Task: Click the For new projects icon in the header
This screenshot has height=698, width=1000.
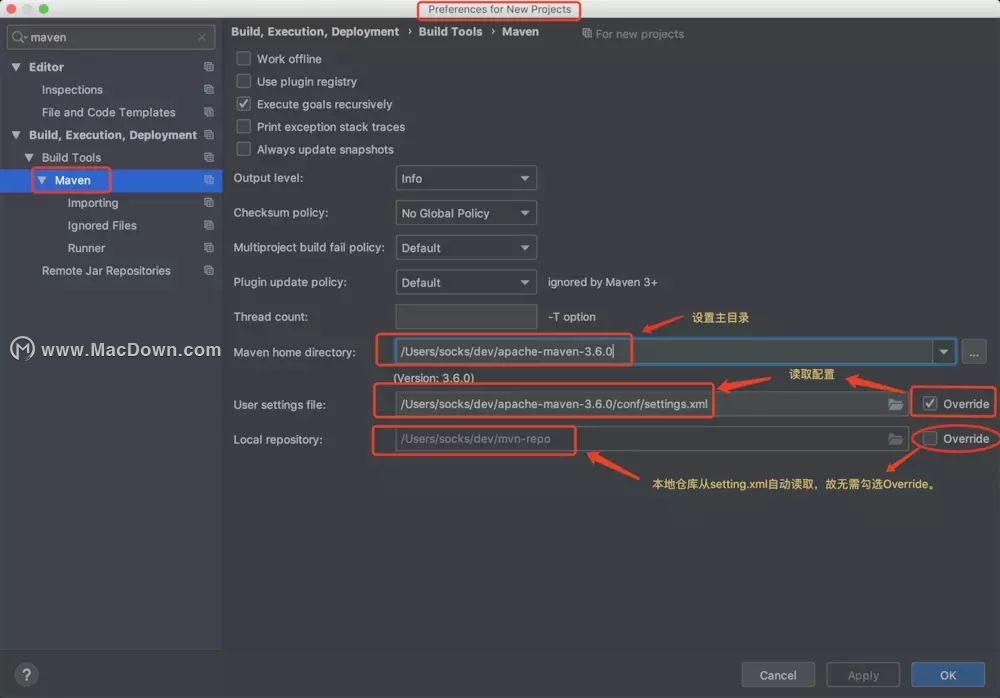Action: click(587, 33)
